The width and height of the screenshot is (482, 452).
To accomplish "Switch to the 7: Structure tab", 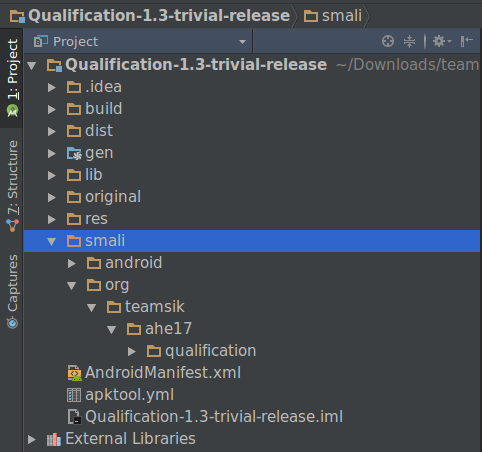I will (12, 185).
